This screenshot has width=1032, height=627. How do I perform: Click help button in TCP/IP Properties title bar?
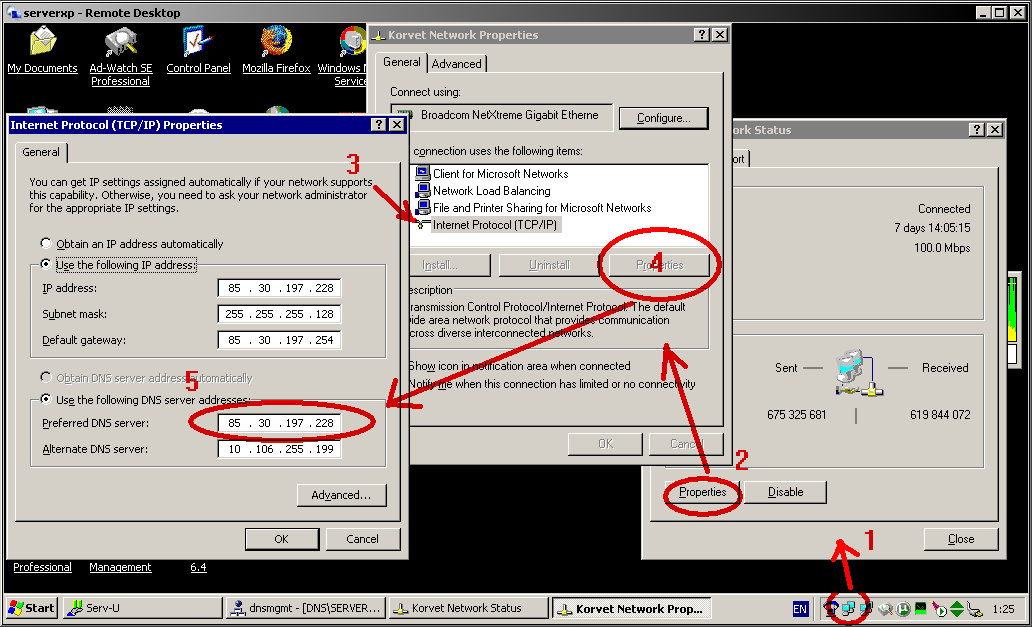pyautogui.click(x=378, y=125)
